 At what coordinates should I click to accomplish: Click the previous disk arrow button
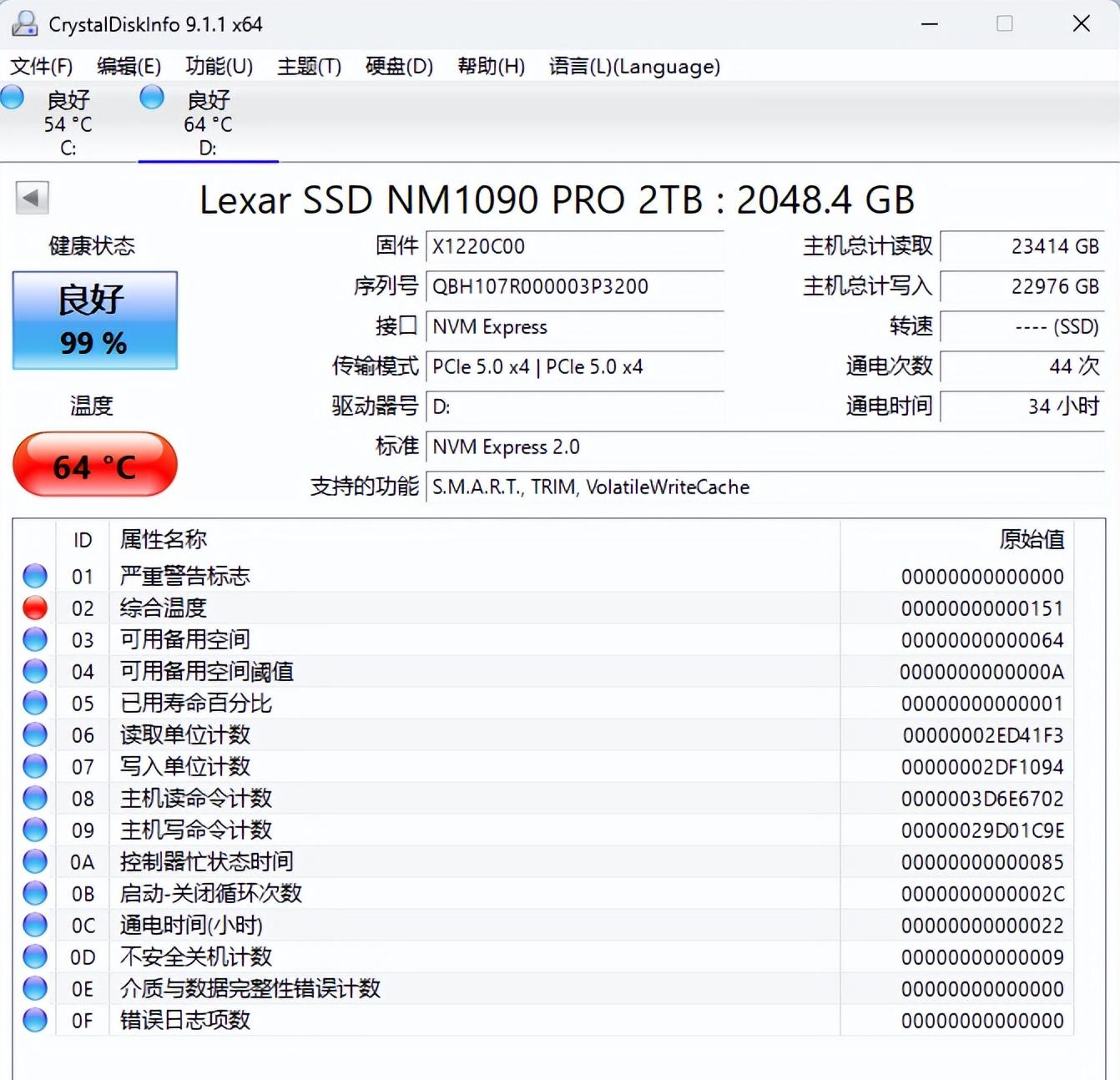[32, 199]
